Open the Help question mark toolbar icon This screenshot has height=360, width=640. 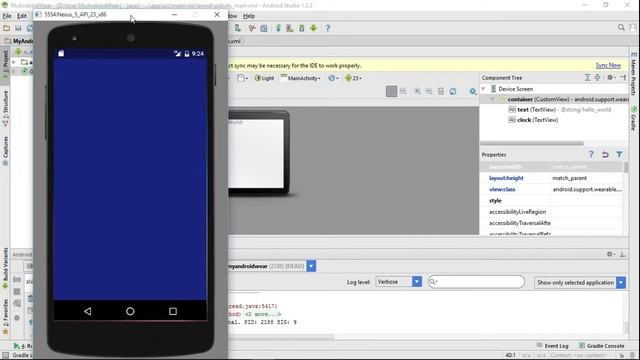(x=327, y=28)
